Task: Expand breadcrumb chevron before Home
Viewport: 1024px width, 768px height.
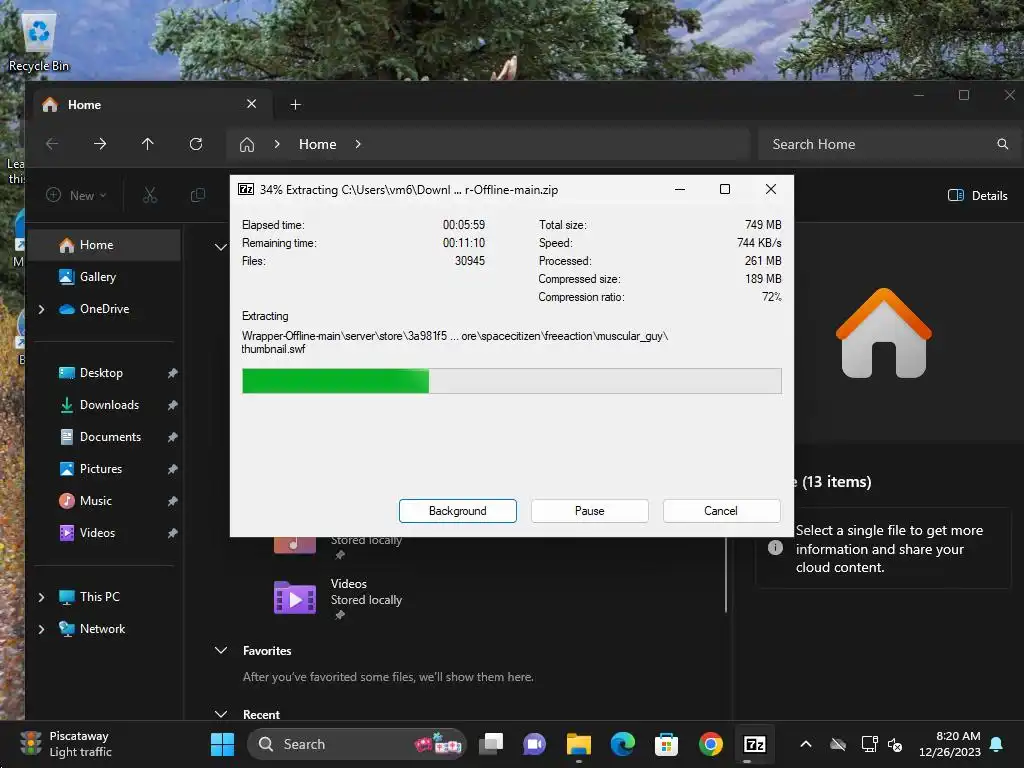Action: pos(277,144)
